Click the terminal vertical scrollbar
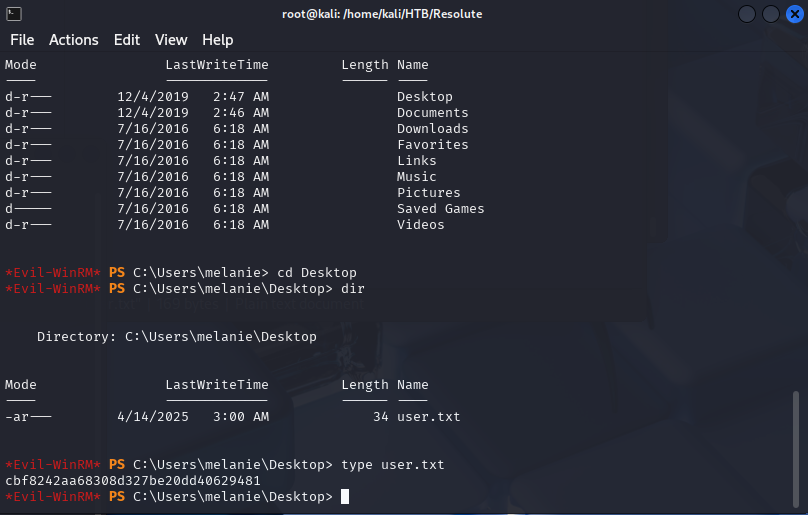This screenshot has height=515, width=808. tap(796, 448)
